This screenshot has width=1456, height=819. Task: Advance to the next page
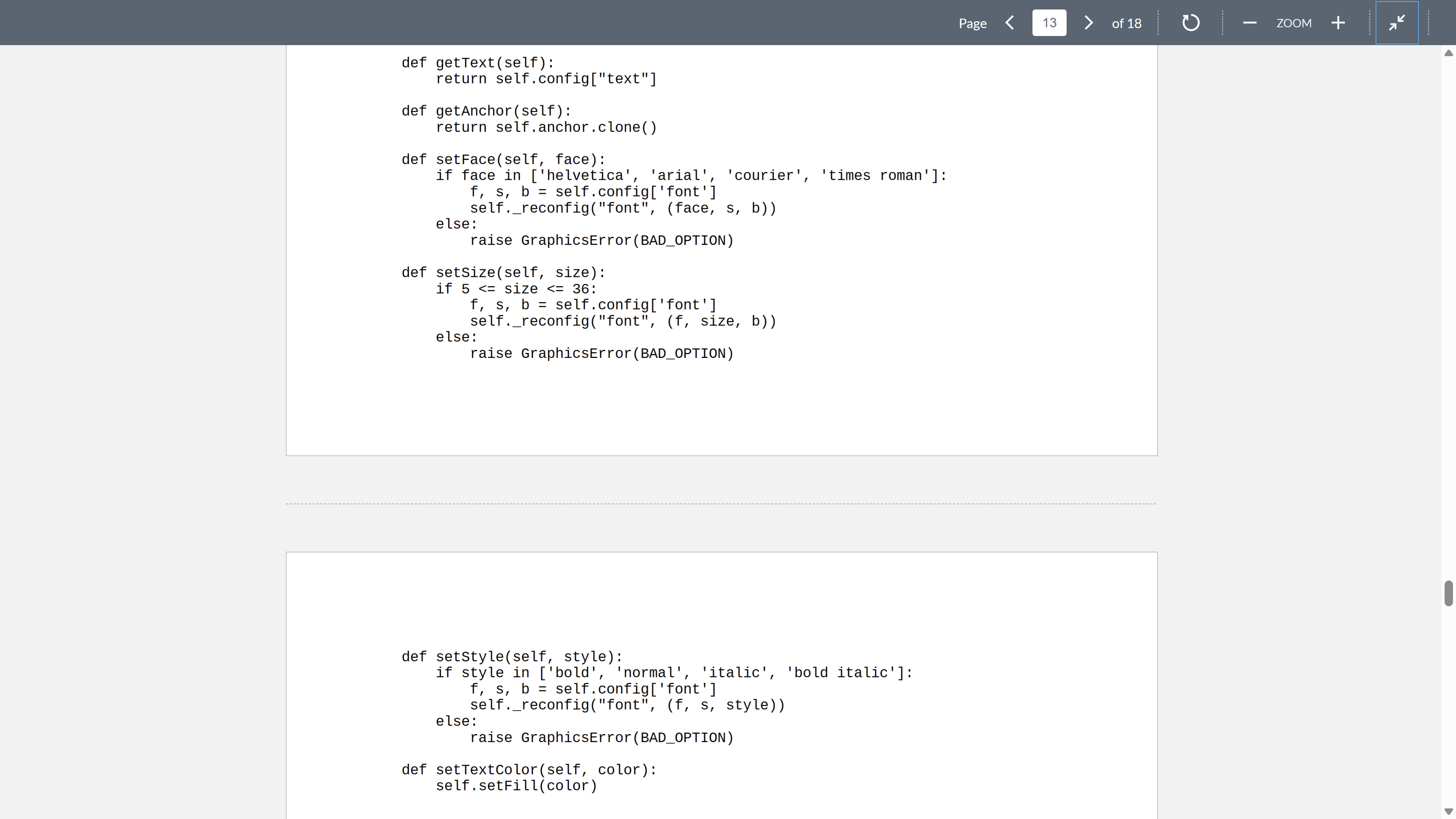pos(1089,23)
